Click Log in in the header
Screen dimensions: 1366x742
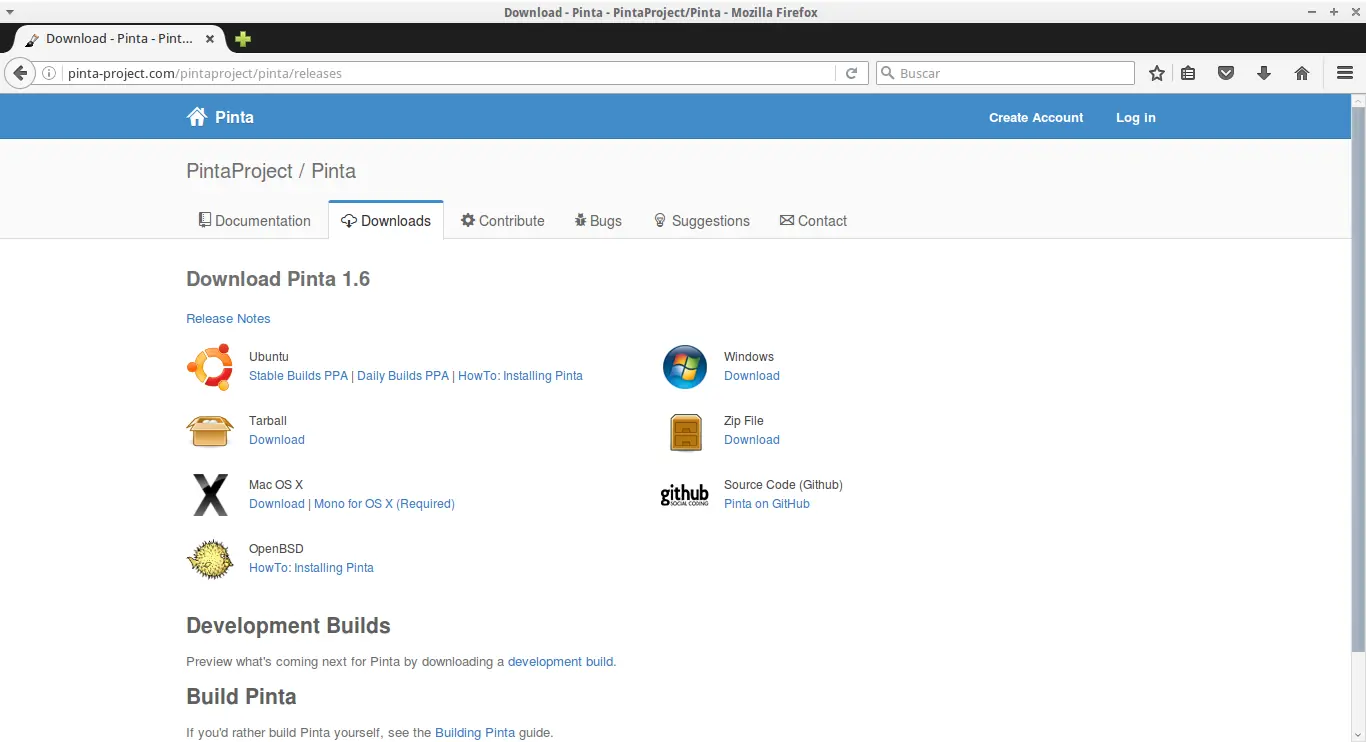(x=1136, y=117)
